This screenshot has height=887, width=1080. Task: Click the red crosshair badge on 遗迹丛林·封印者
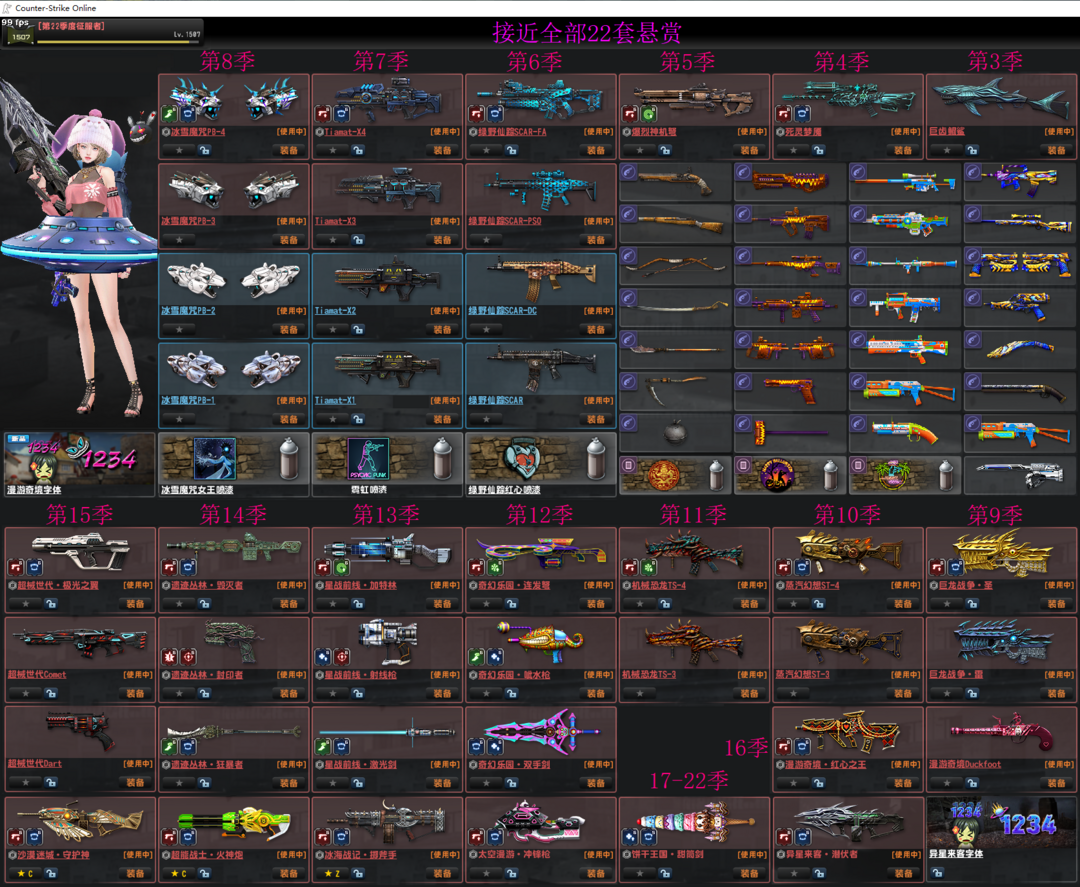click(x=188, y=656)
